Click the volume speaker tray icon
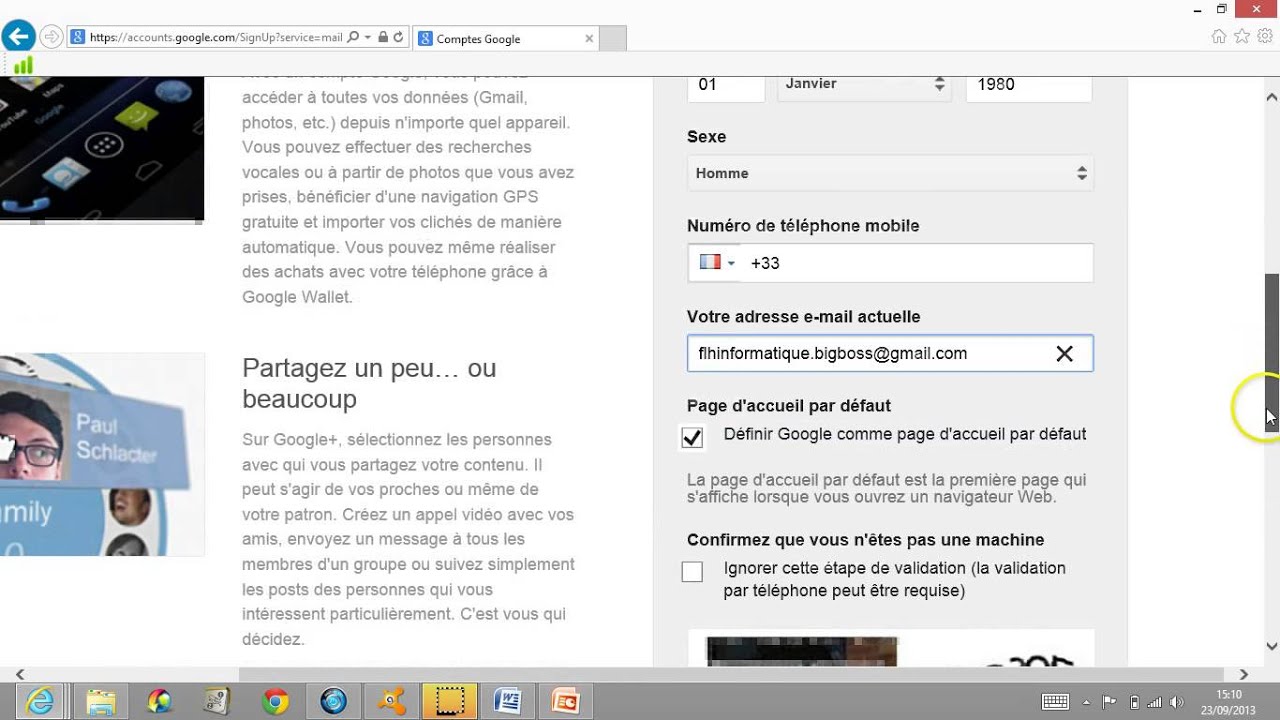Screen dimensions: 1280x720 (1176, 702)
